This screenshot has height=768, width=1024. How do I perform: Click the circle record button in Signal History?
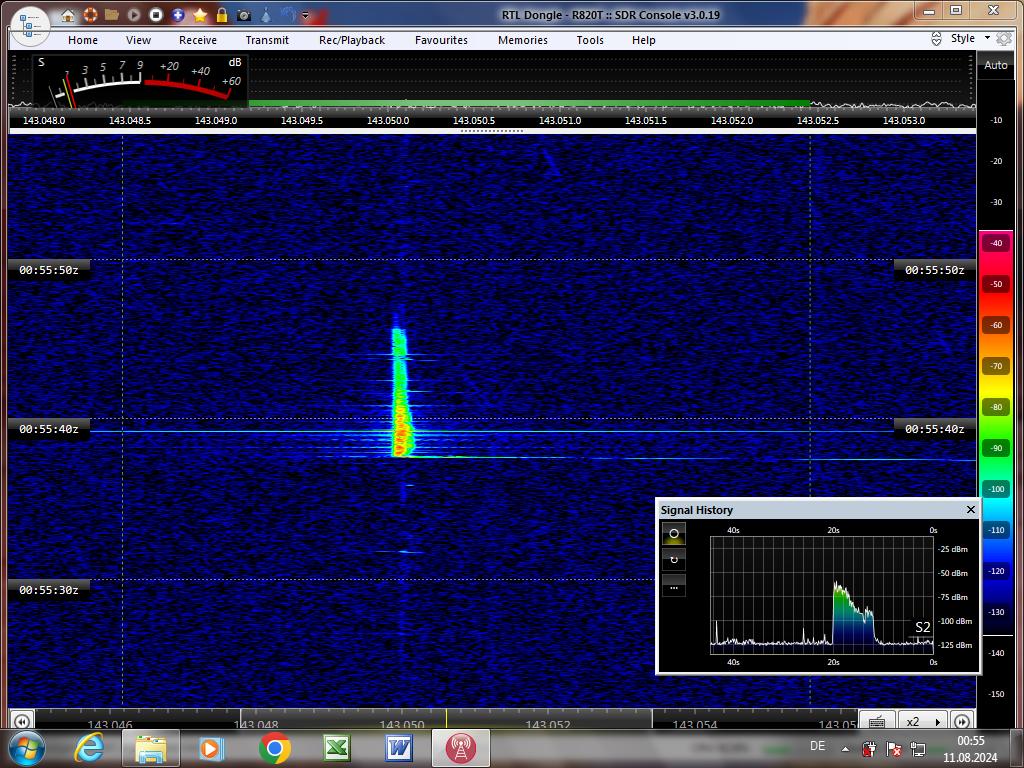[674, 534]
